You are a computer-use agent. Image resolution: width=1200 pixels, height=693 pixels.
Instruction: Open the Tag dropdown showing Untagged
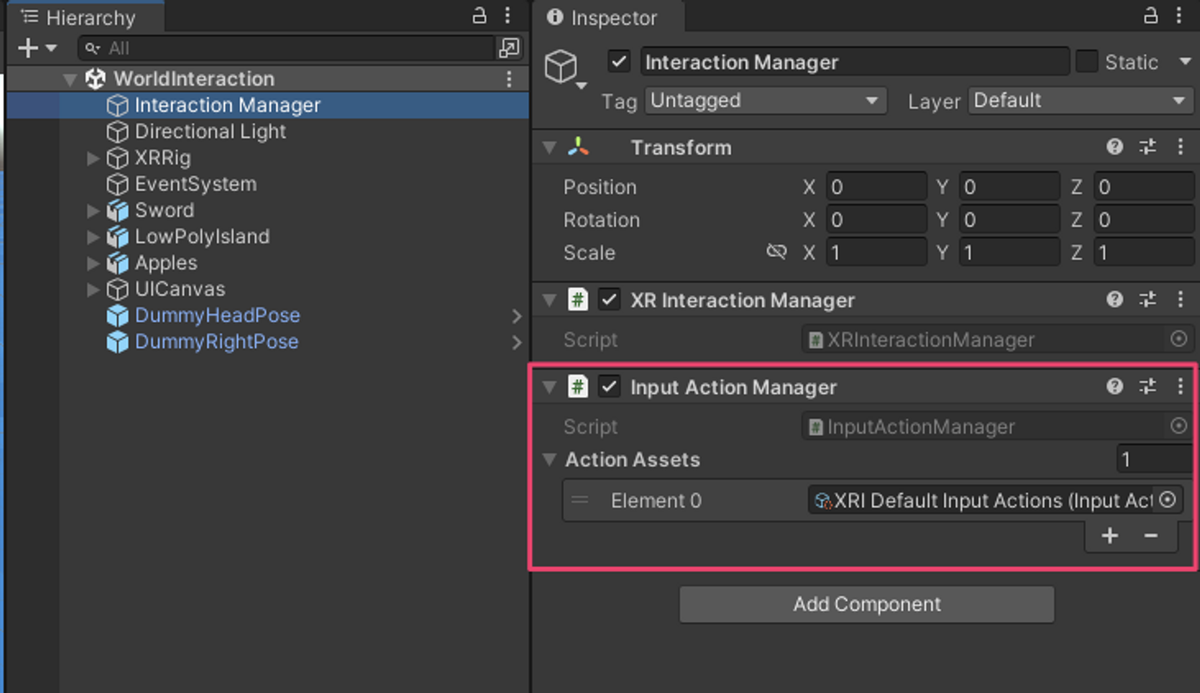[765, 101]
